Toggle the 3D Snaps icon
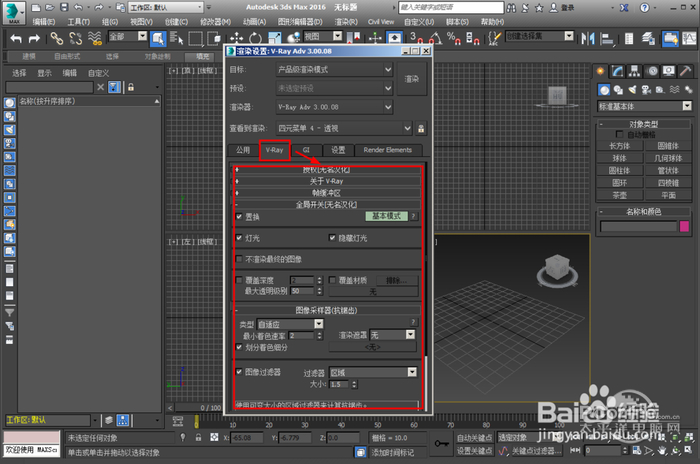 (x=417, y=38)
